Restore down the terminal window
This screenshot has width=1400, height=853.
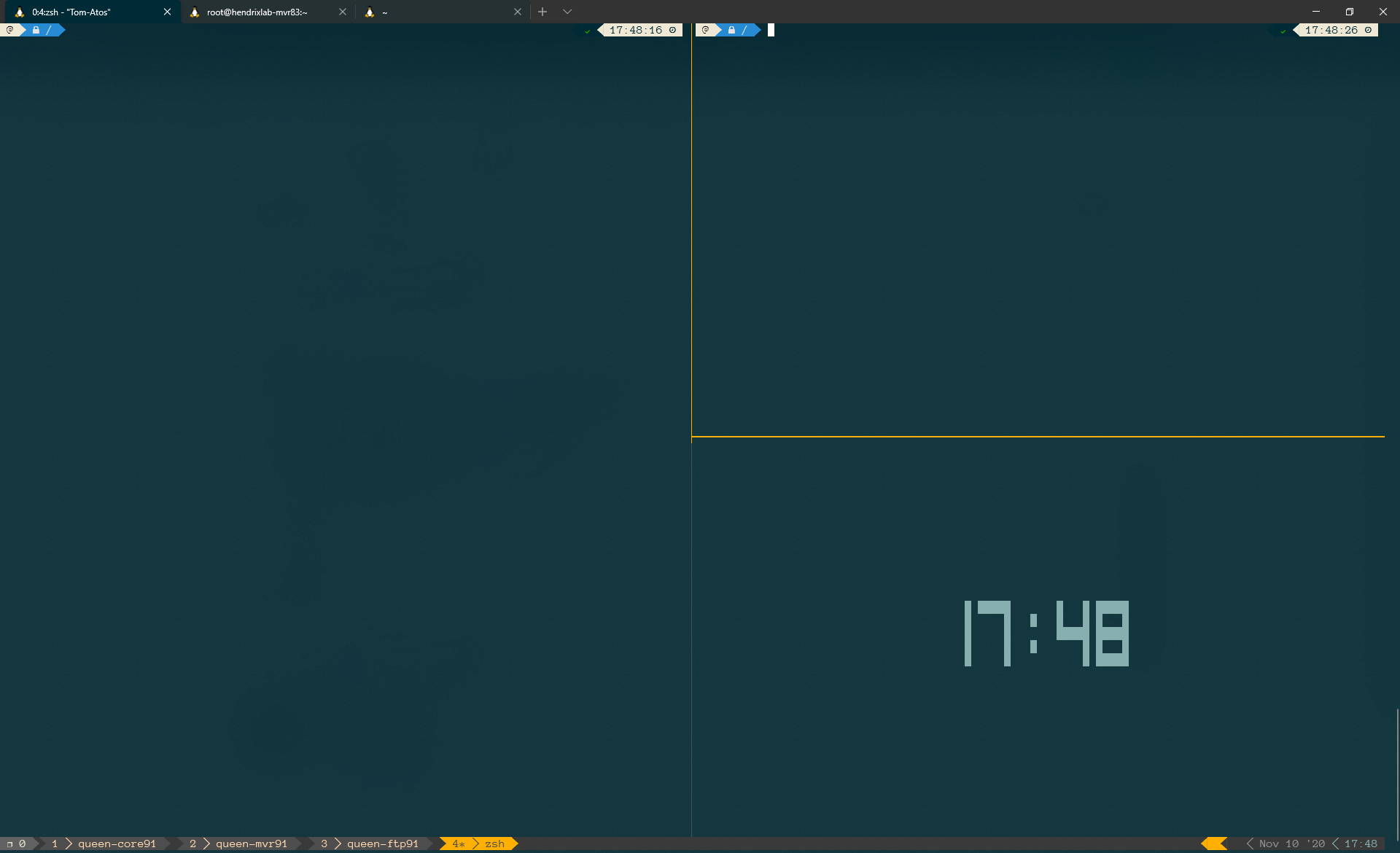pyautogui.click(x=1350, y=12)
